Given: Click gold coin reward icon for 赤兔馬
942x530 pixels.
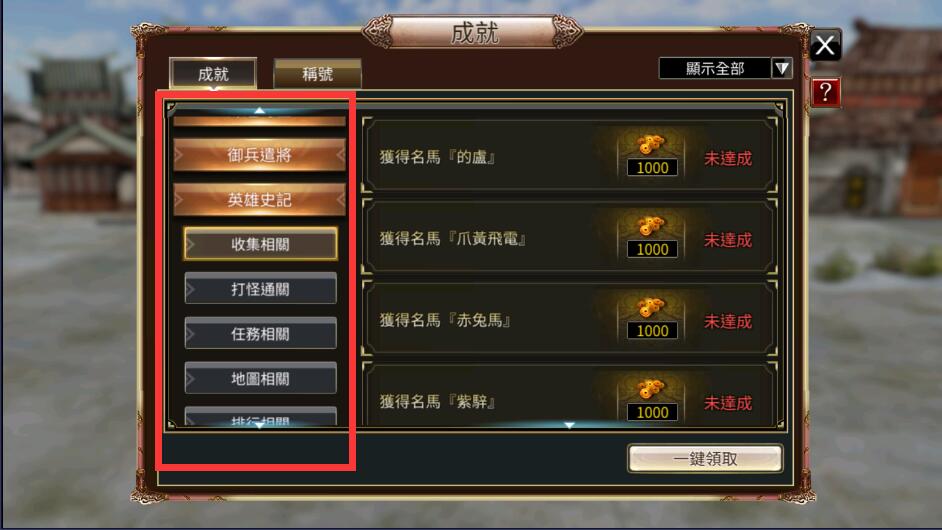Looking at the screenshot, I should tap(652, 307).
